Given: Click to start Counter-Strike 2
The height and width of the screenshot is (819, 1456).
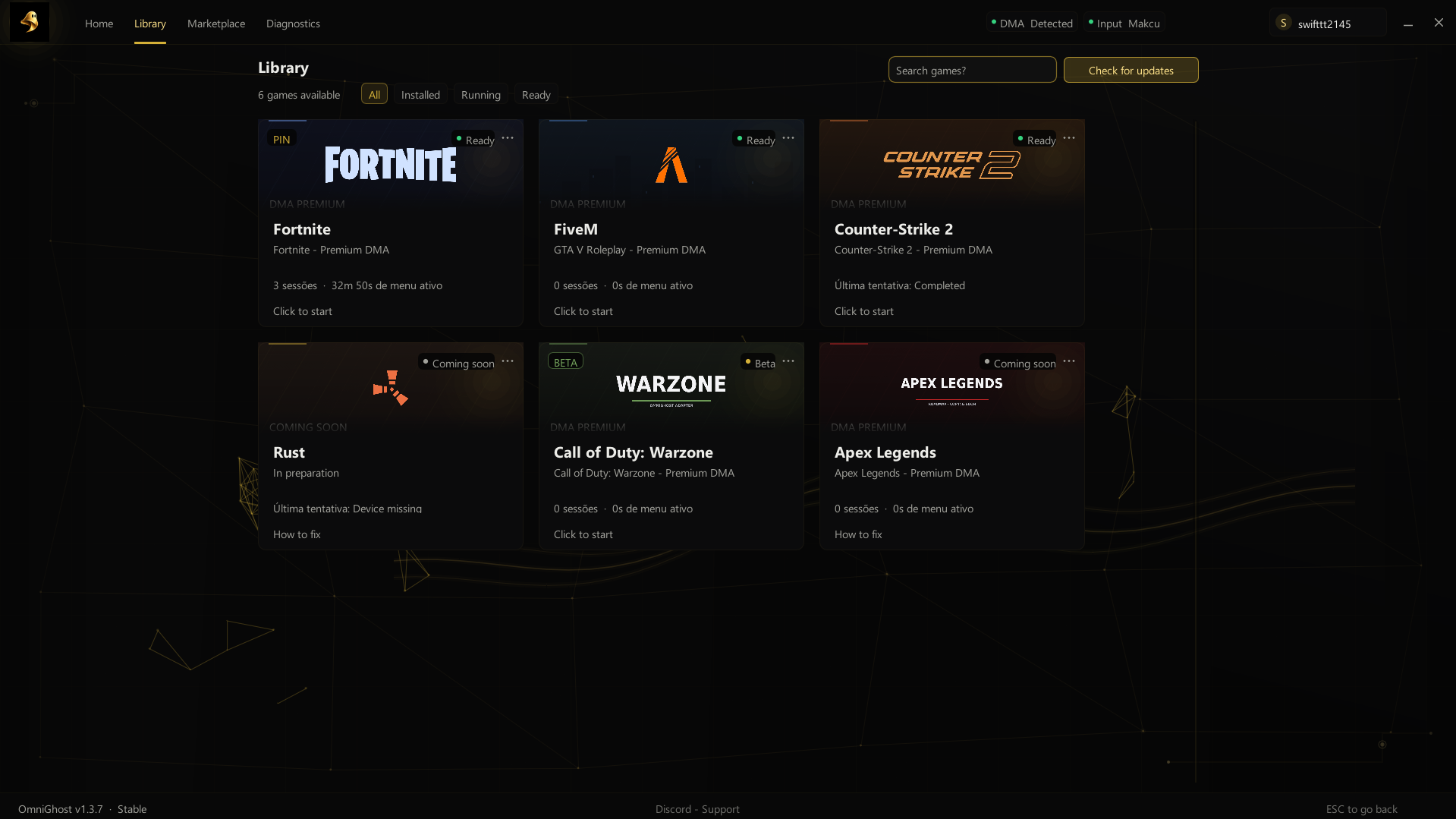Looking at the screenshot, I should pyautogui.click(x=864, y=311).
